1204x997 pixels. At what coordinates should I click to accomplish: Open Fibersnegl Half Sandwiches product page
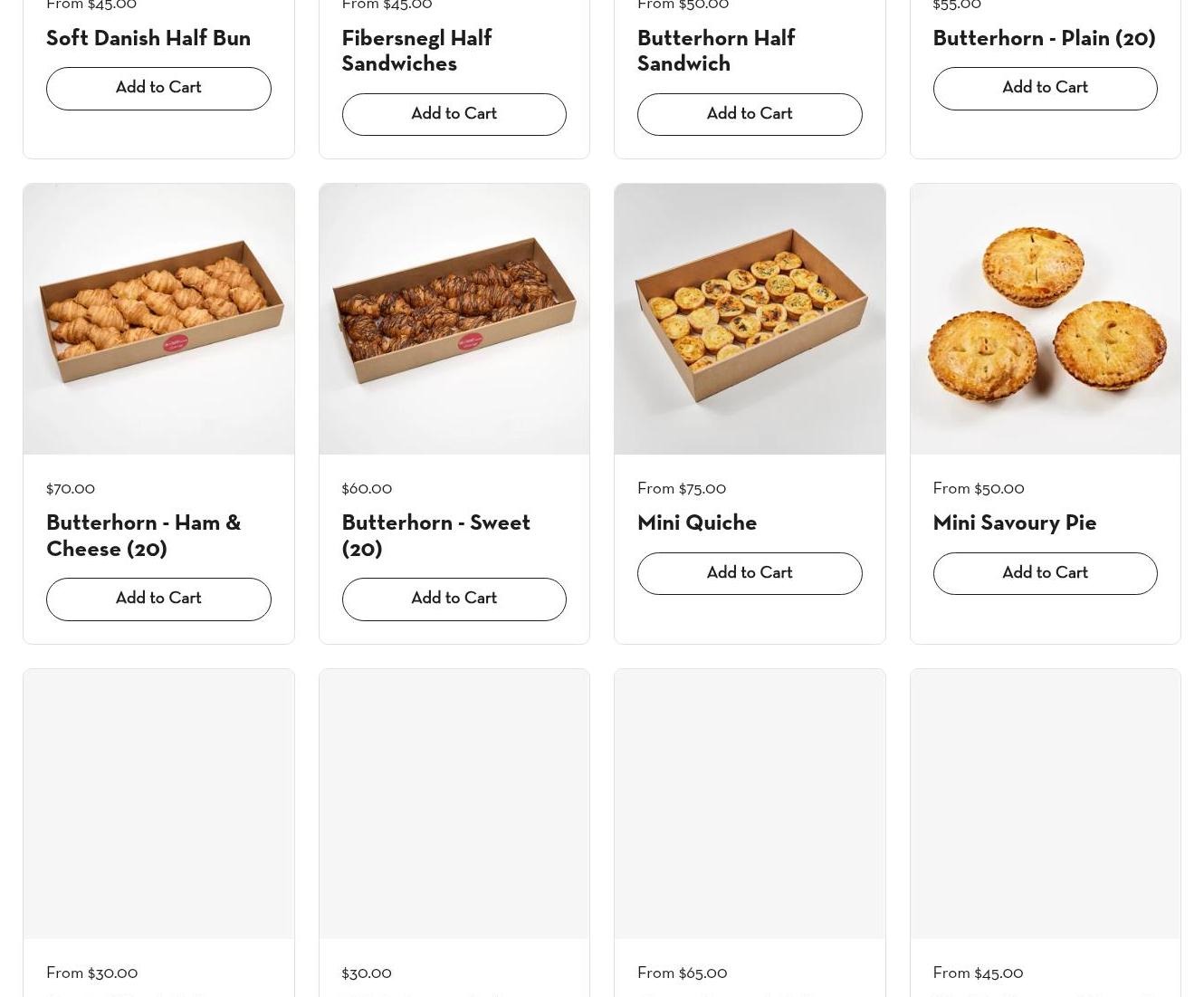(416, 52)
